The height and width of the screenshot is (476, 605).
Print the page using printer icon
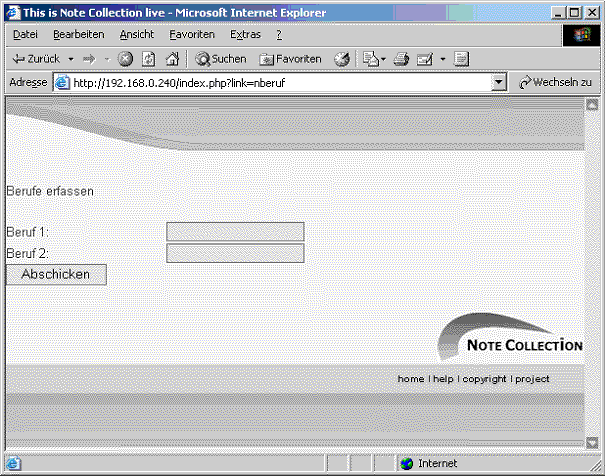(x=401, y=59)
